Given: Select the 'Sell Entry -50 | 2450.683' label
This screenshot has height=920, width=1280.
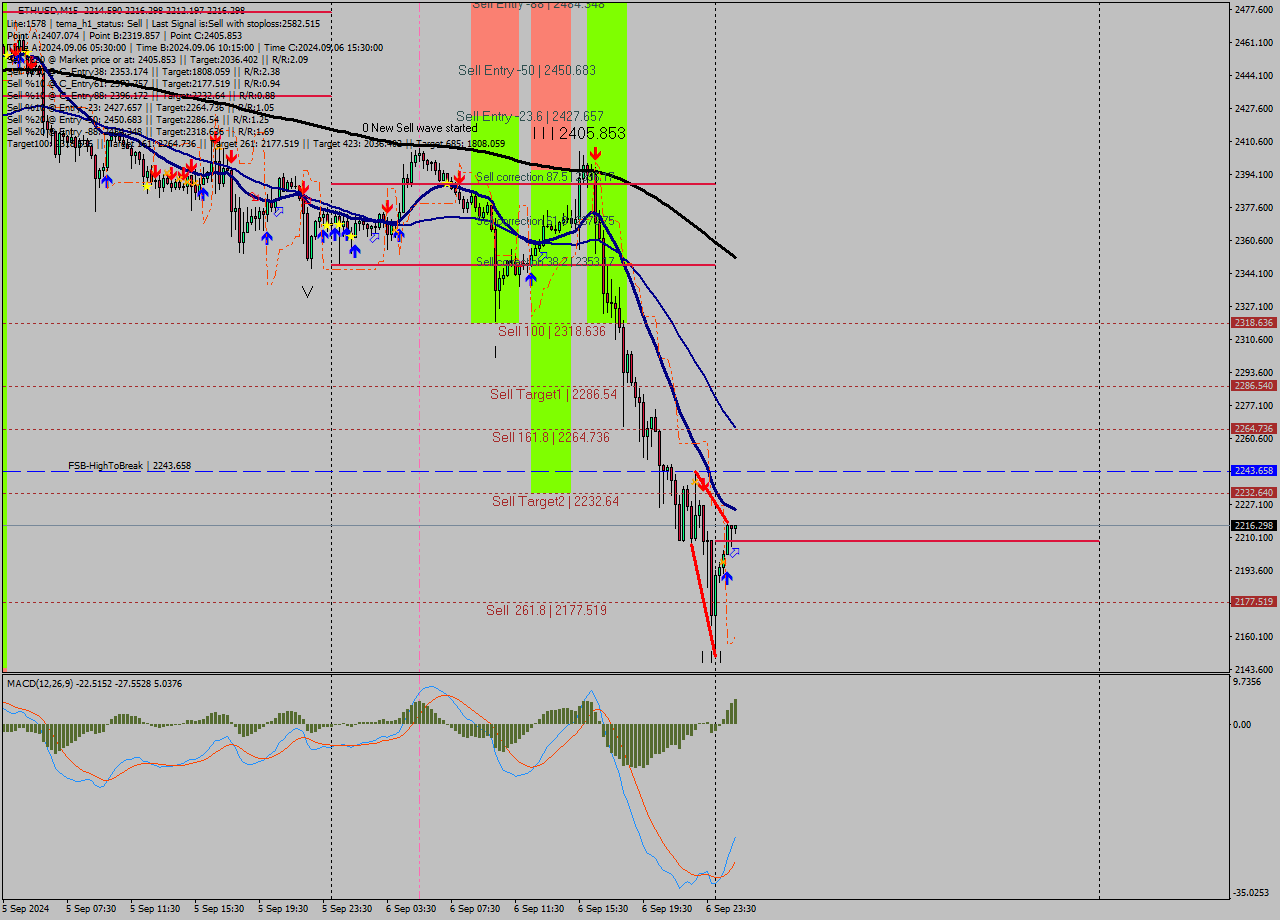Looking at the screenshot, I should pos(527,70).
